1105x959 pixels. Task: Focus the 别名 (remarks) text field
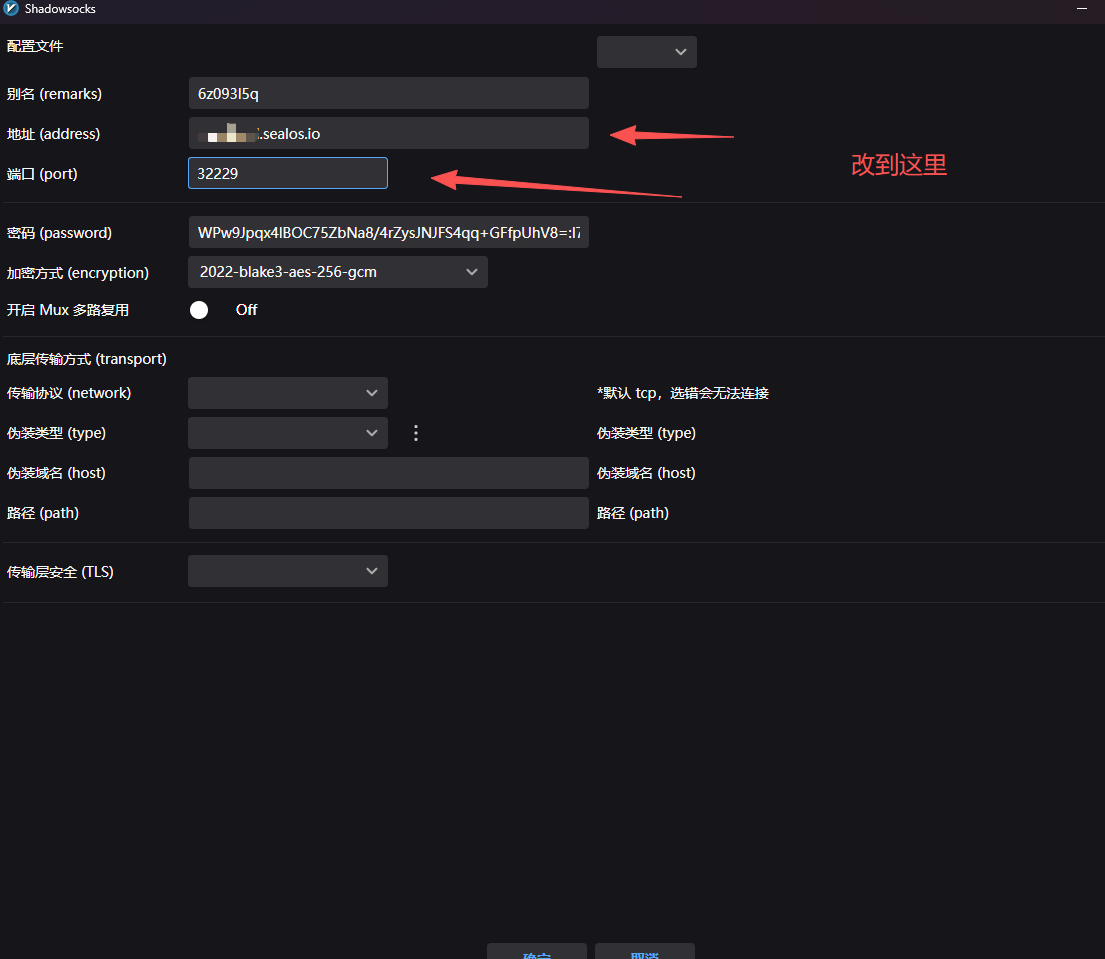pyautogui.click(x=388, y=93)
